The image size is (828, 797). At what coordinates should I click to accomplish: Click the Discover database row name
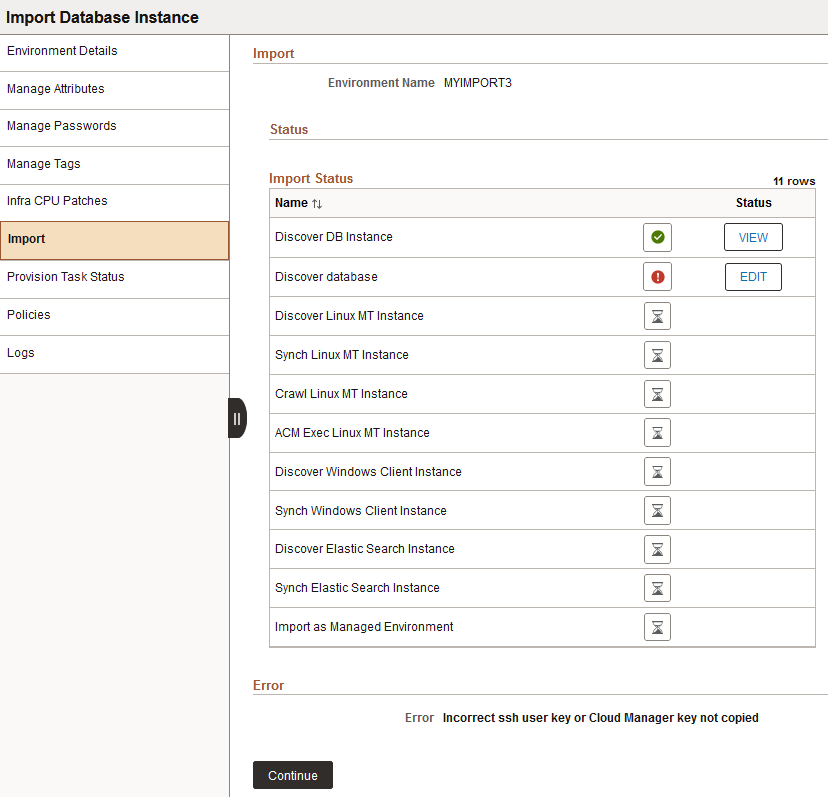click(326, 277)
